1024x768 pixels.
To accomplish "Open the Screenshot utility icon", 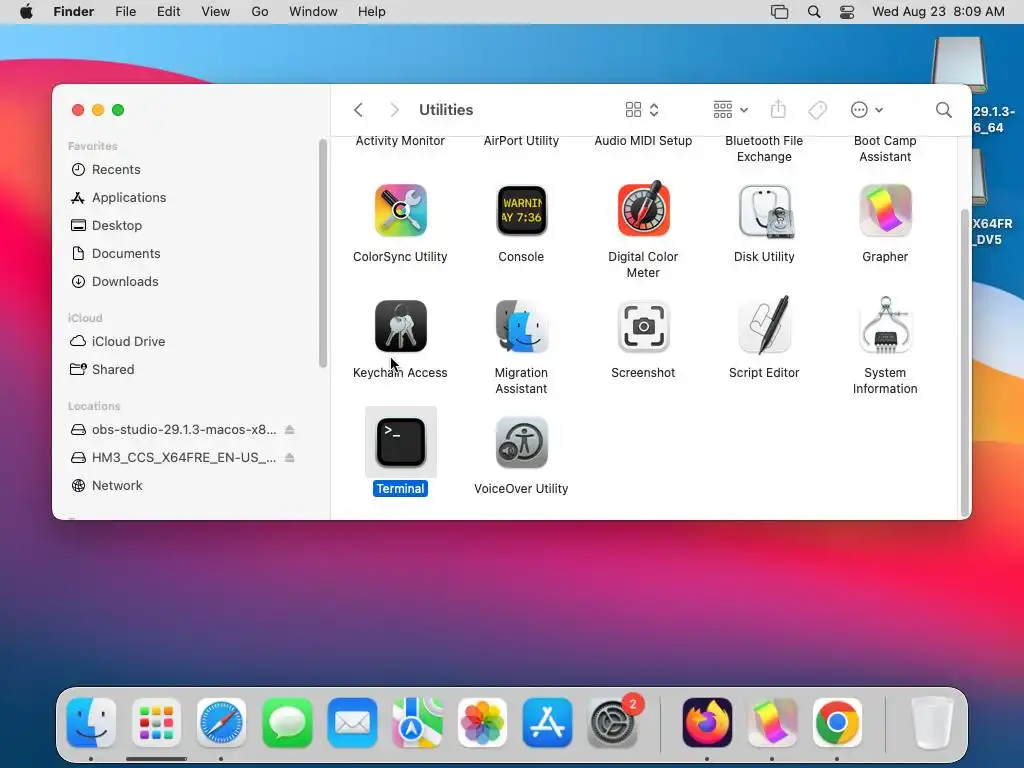I will (x=643, y=326).
